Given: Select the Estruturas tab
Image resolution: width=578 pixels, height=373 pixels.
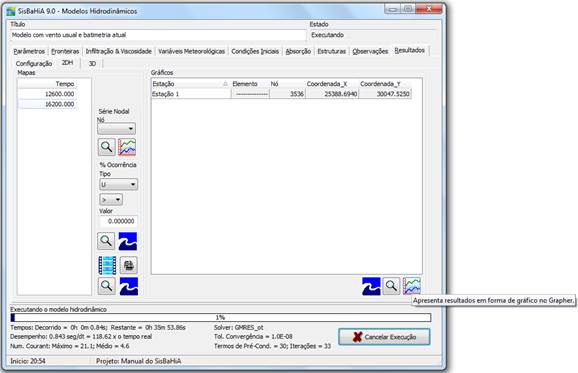Looking at the screenshot, I should tap(332, 51).
